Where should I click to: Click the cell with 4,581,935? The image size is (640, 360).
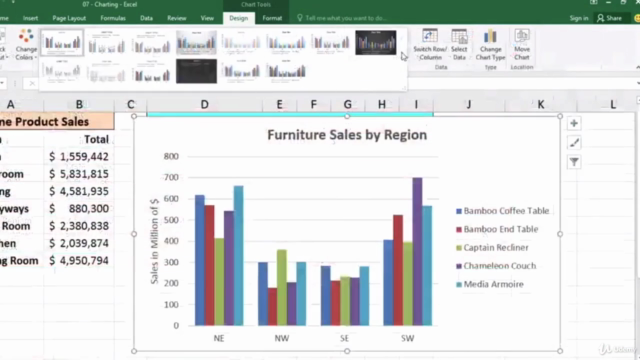pyautogui.click(x=79, y=191)
